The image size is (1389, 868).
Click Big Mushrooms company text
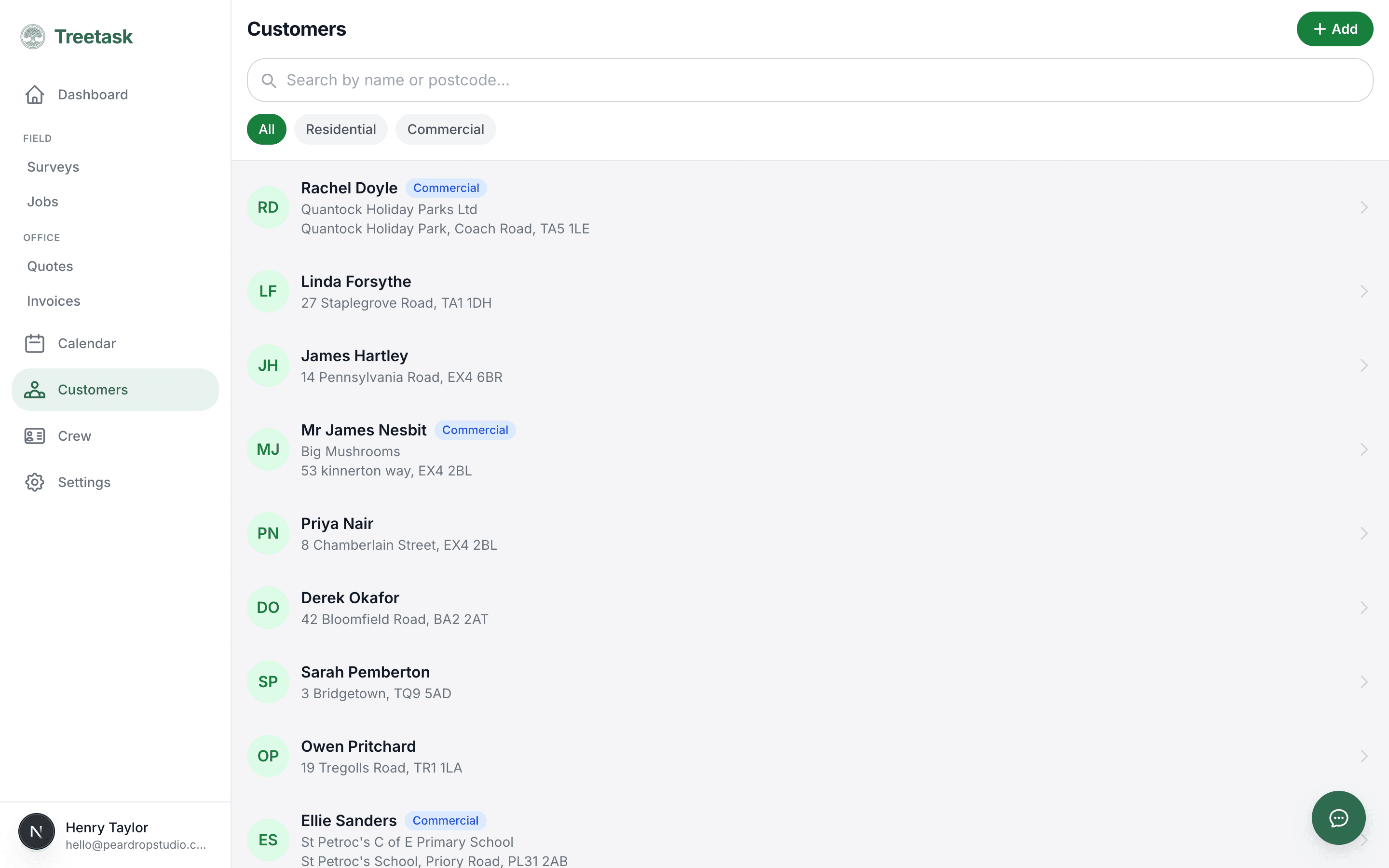[x=351, y=452]
